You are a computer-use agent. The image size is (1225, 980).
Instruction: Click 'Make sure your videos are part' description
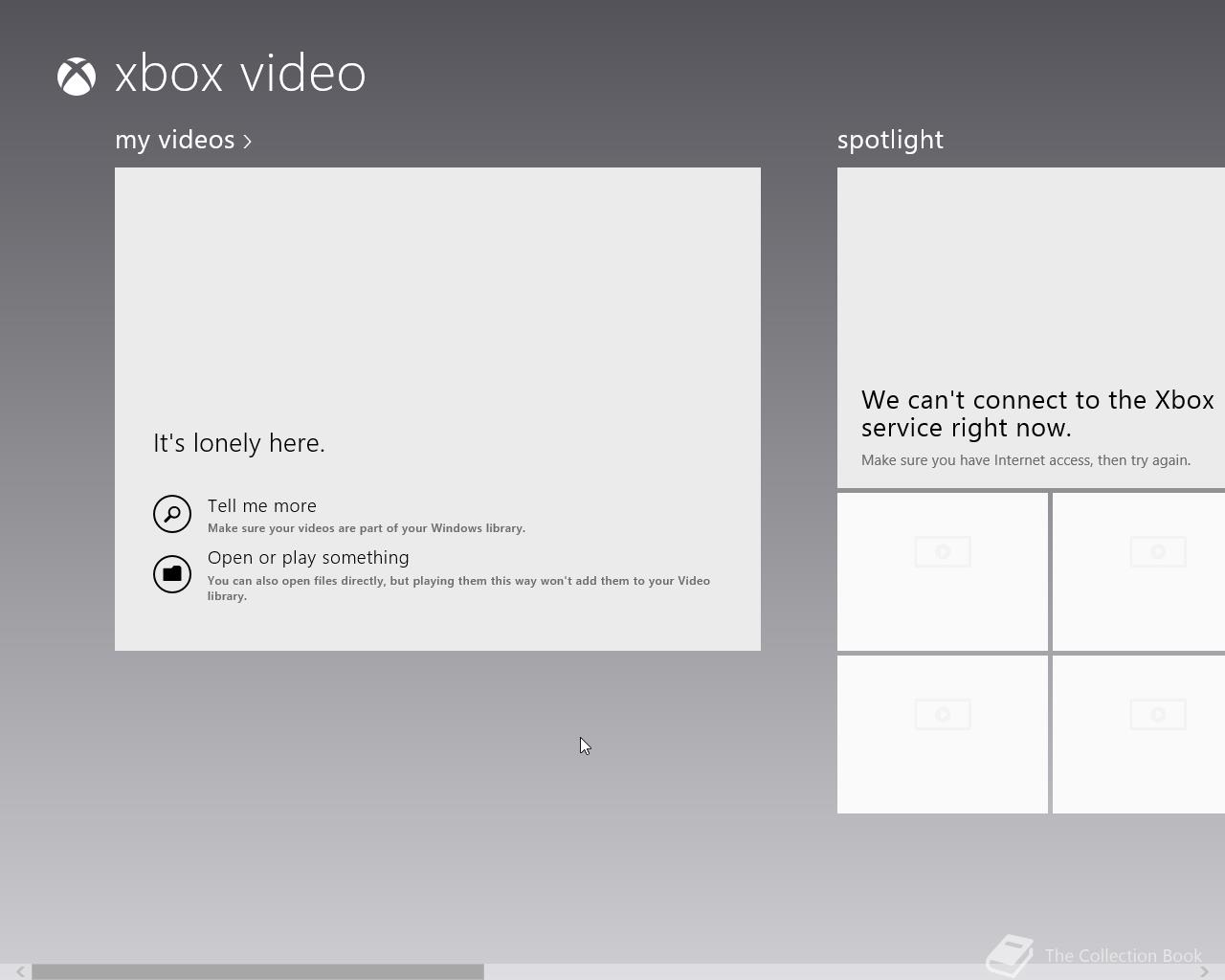pyautogui.click(x=367, y=528)
